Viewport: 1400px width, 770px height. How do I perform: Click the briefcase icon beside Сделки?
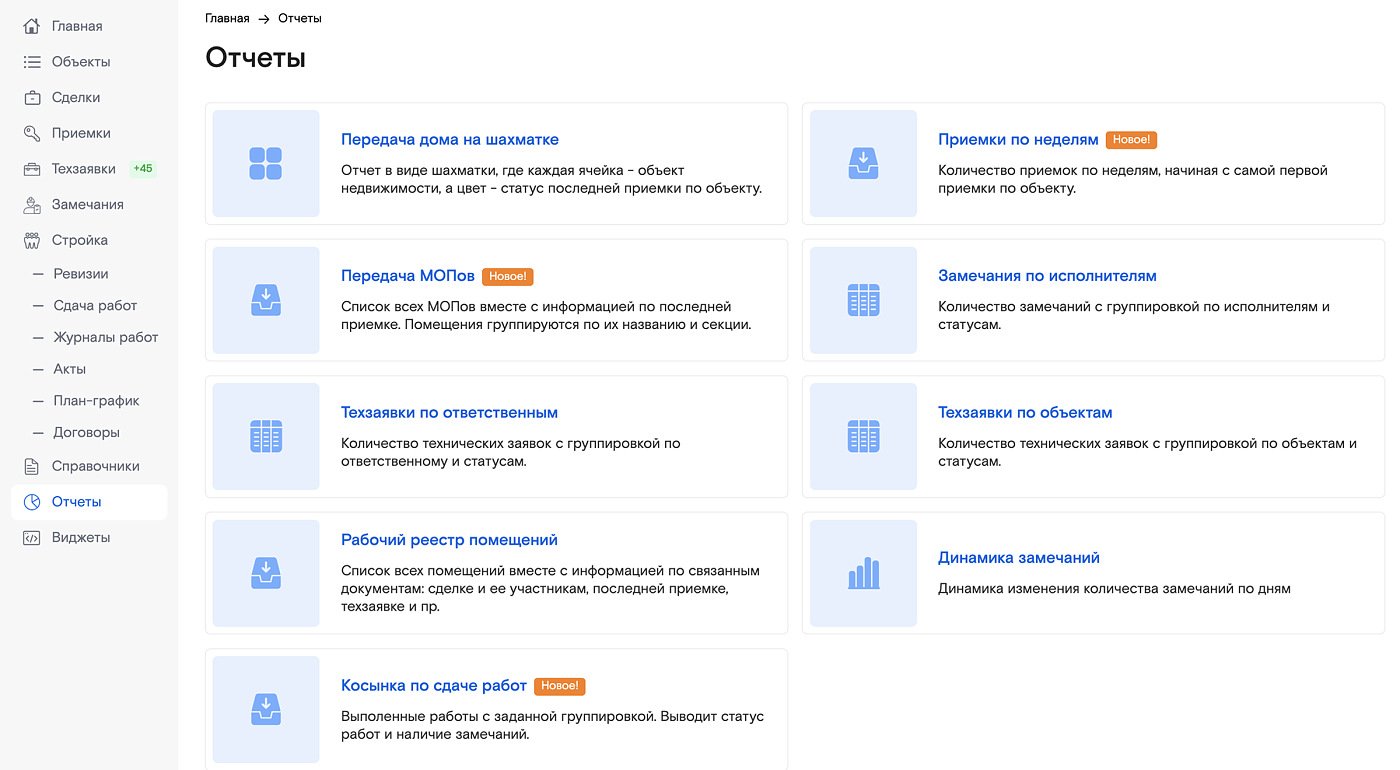[32, 98]
